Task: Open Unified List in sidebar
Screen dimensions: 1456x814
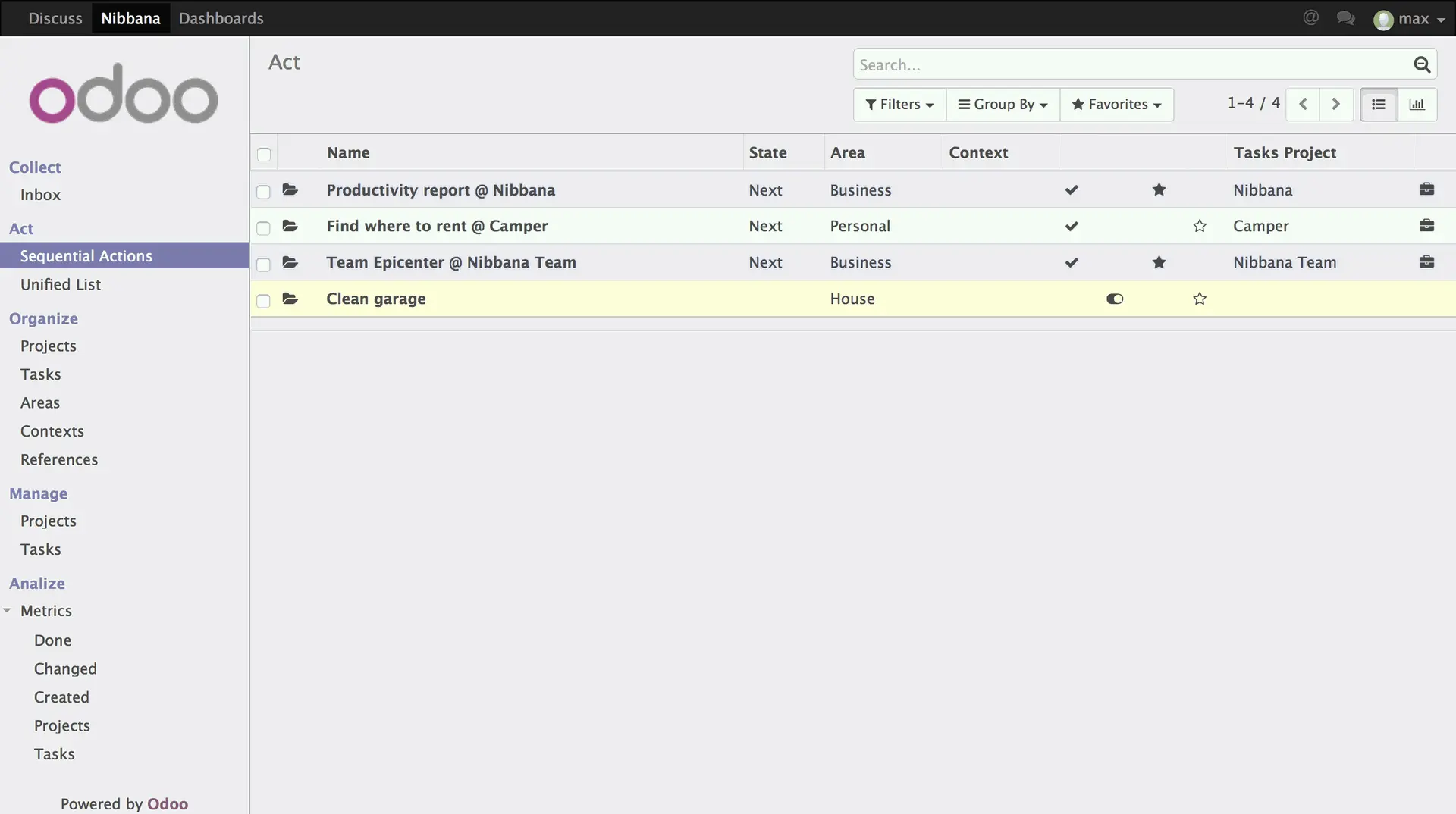Action: (x=61, y=284)
